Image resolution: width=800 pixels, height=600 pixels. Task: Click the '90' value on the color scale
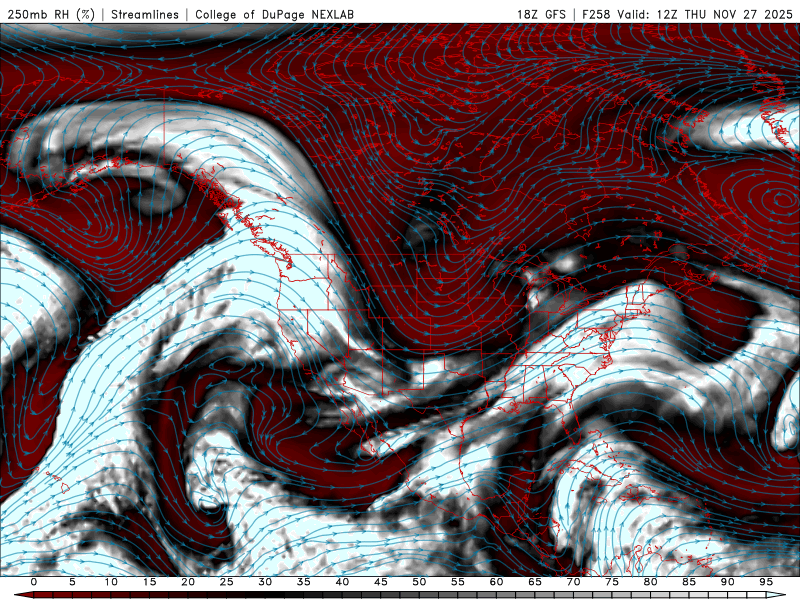click(x=728, y=582)
